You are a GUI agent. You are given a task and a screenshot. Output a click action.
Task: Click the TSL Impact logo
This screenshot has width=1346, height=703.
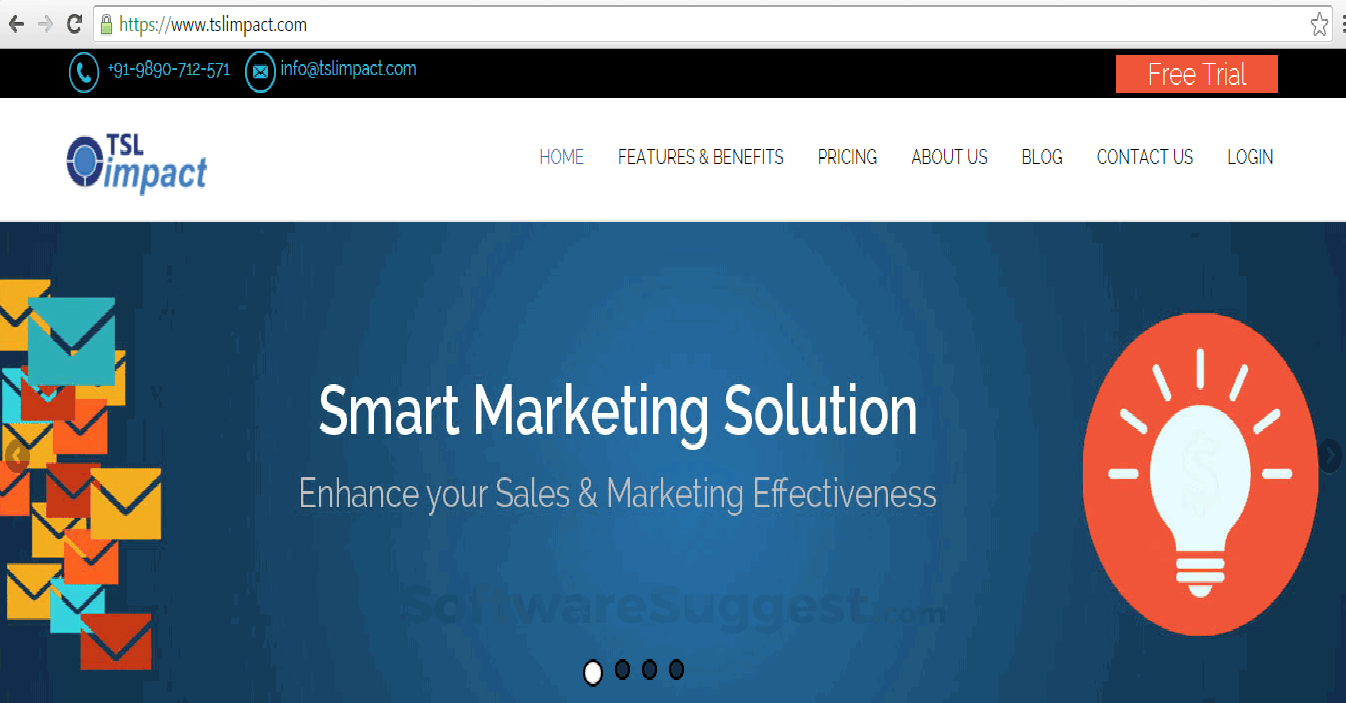tap(137, 162)
